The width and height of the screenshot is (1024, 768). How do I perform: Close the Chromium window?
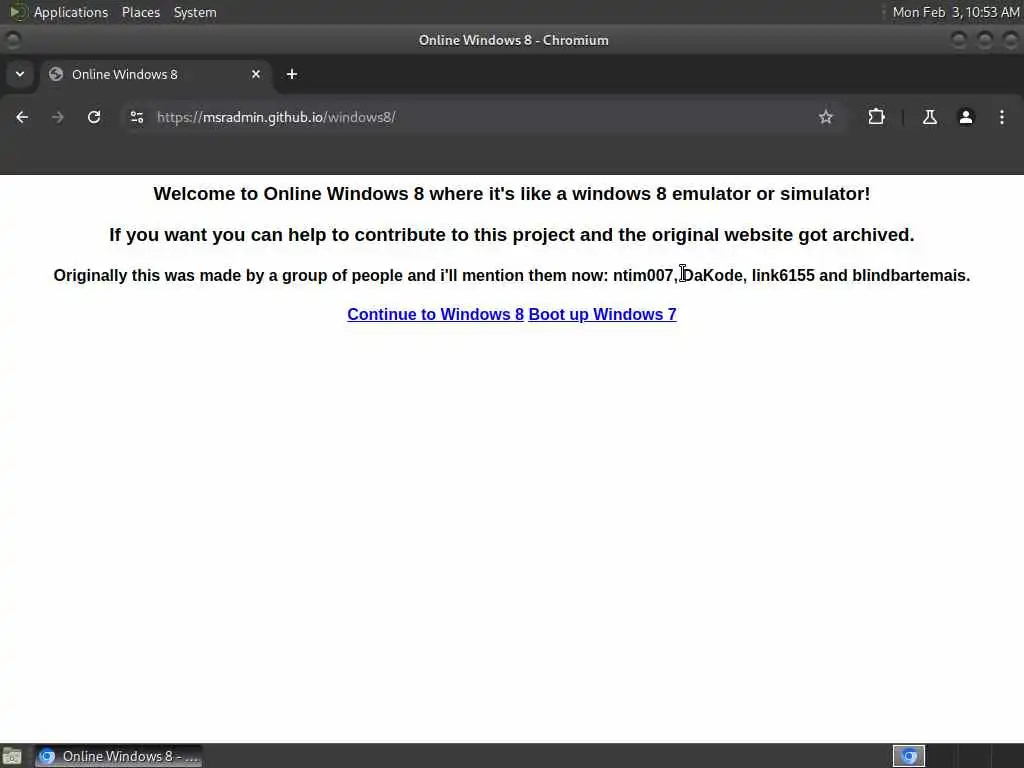click(1010, 40)
